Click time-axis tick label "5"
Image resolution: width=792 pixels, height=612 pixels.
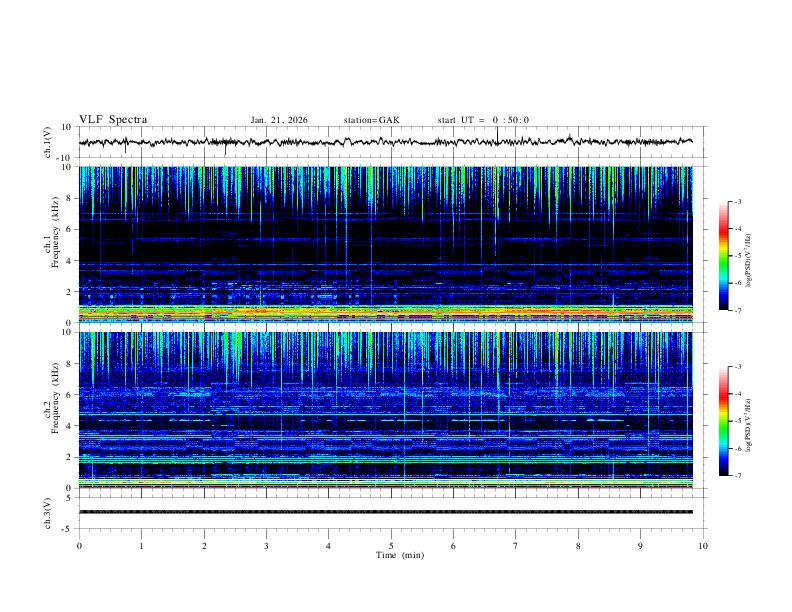391,546
